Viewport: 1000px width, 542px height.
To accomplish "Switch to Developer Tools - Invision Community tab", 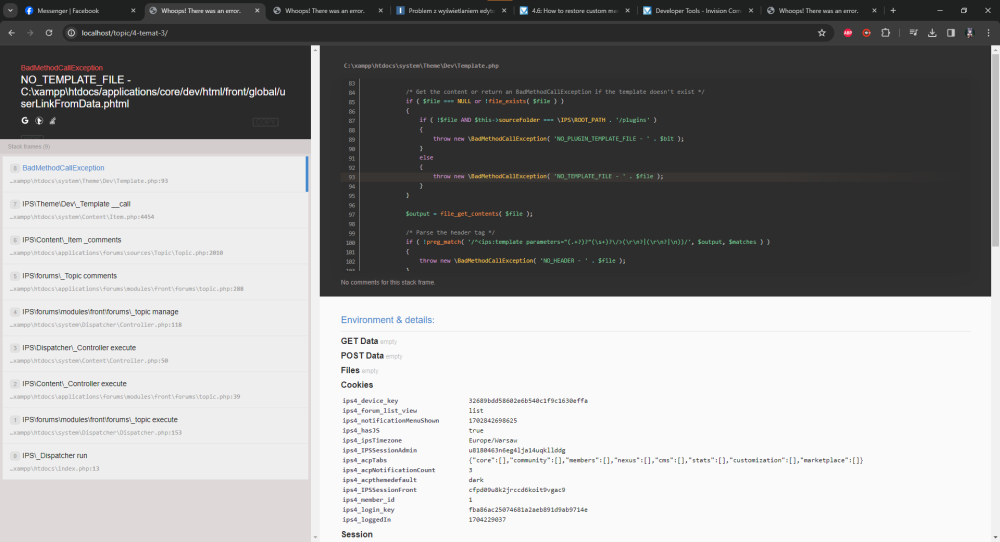I will [x=695, y=10].
